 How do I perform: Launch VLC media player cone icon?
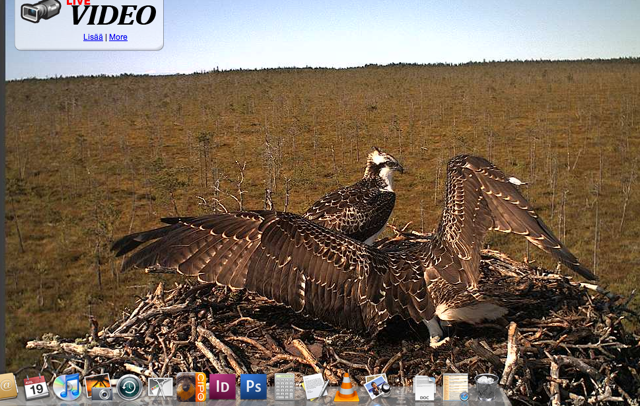click(346, 387)
